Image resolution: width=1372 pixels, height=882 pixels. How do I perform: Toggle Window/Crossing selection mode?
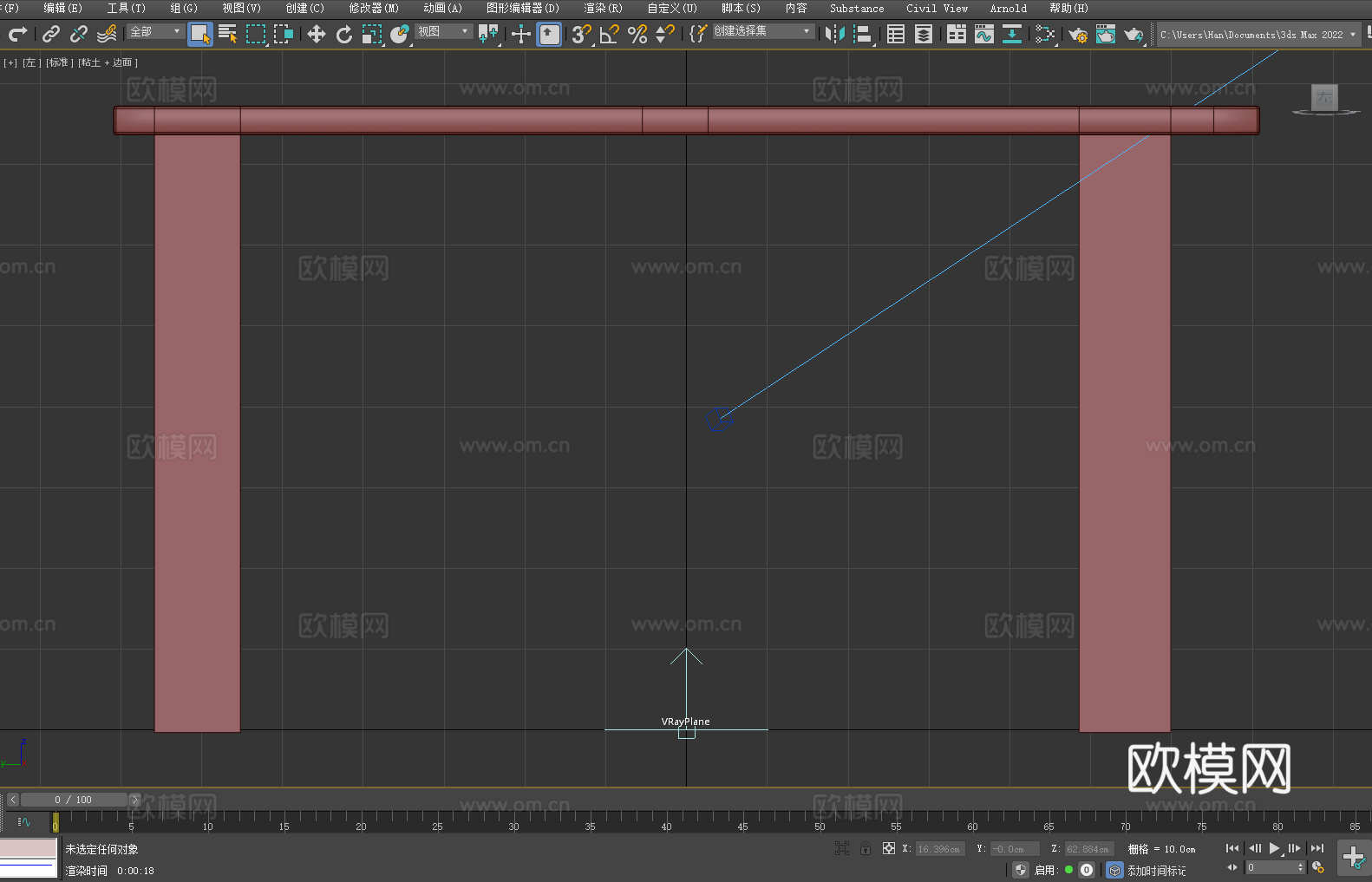click(284, 34)
